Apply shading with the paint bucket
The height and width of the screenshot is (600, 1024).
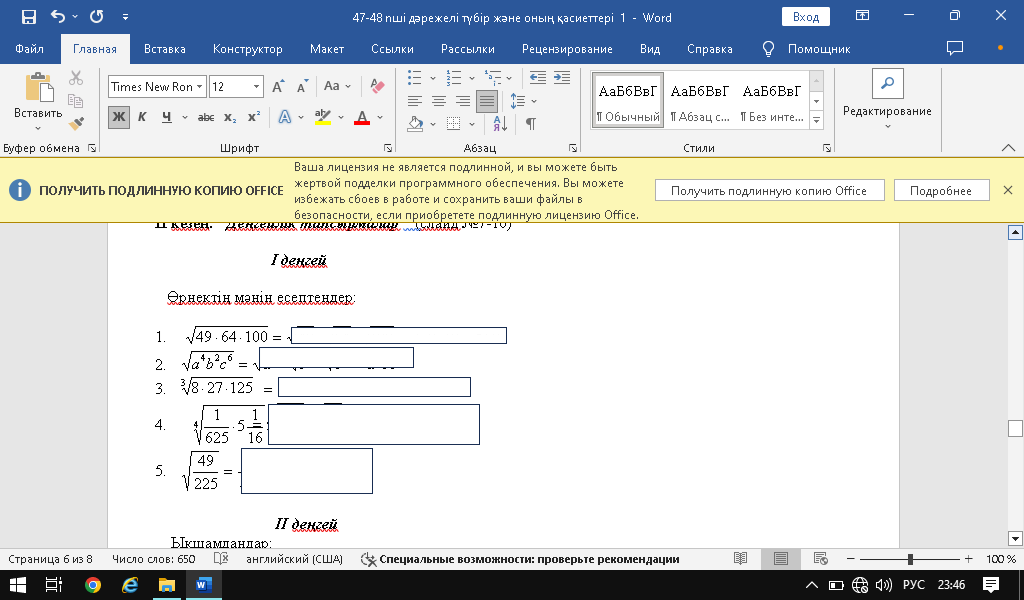pos(415,123)
